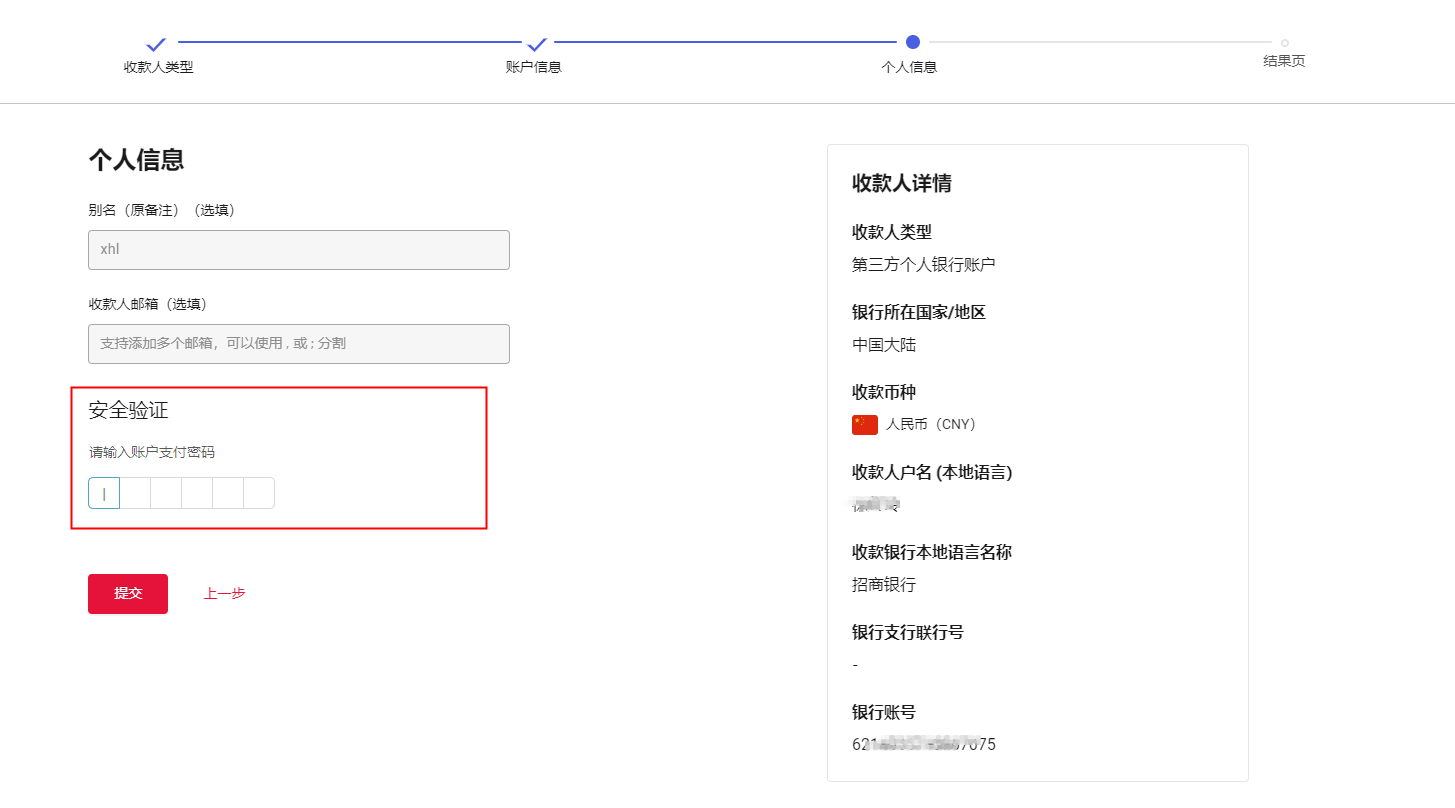Click the China flag icon beside 人民币
The height and width of the screenshot is (808, 1455).
pyautogui.click(x=864, y=425)
